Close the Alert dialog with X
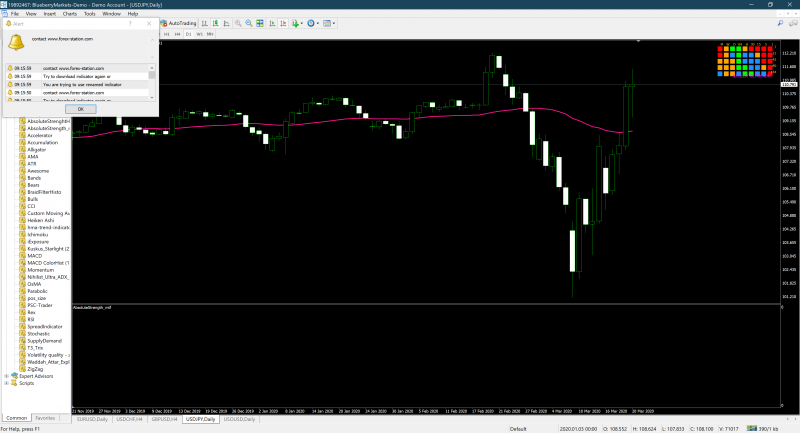The image size is (800, 433). click(149, 23)
